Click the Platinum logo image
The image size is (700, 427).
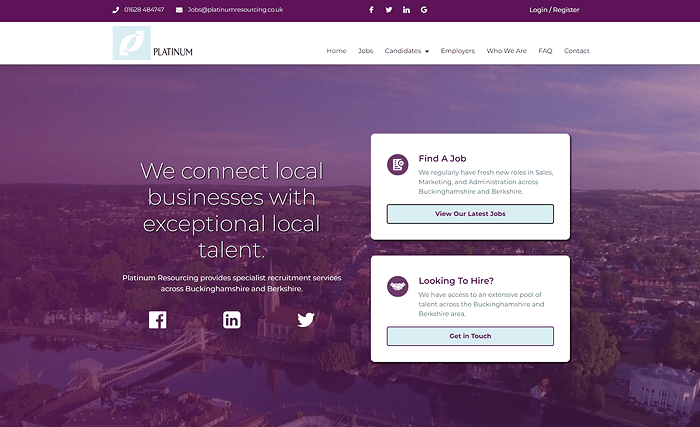click(x=153, y=43)
